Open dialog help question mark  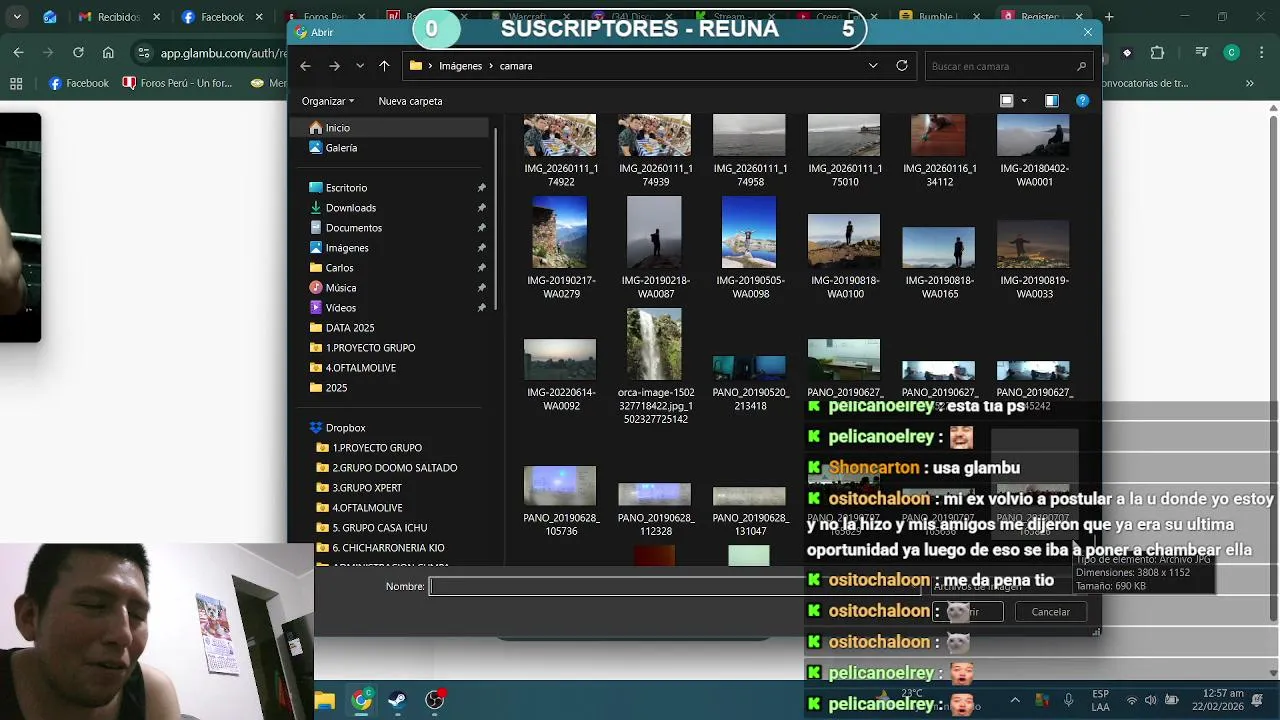click(1082, 101)
